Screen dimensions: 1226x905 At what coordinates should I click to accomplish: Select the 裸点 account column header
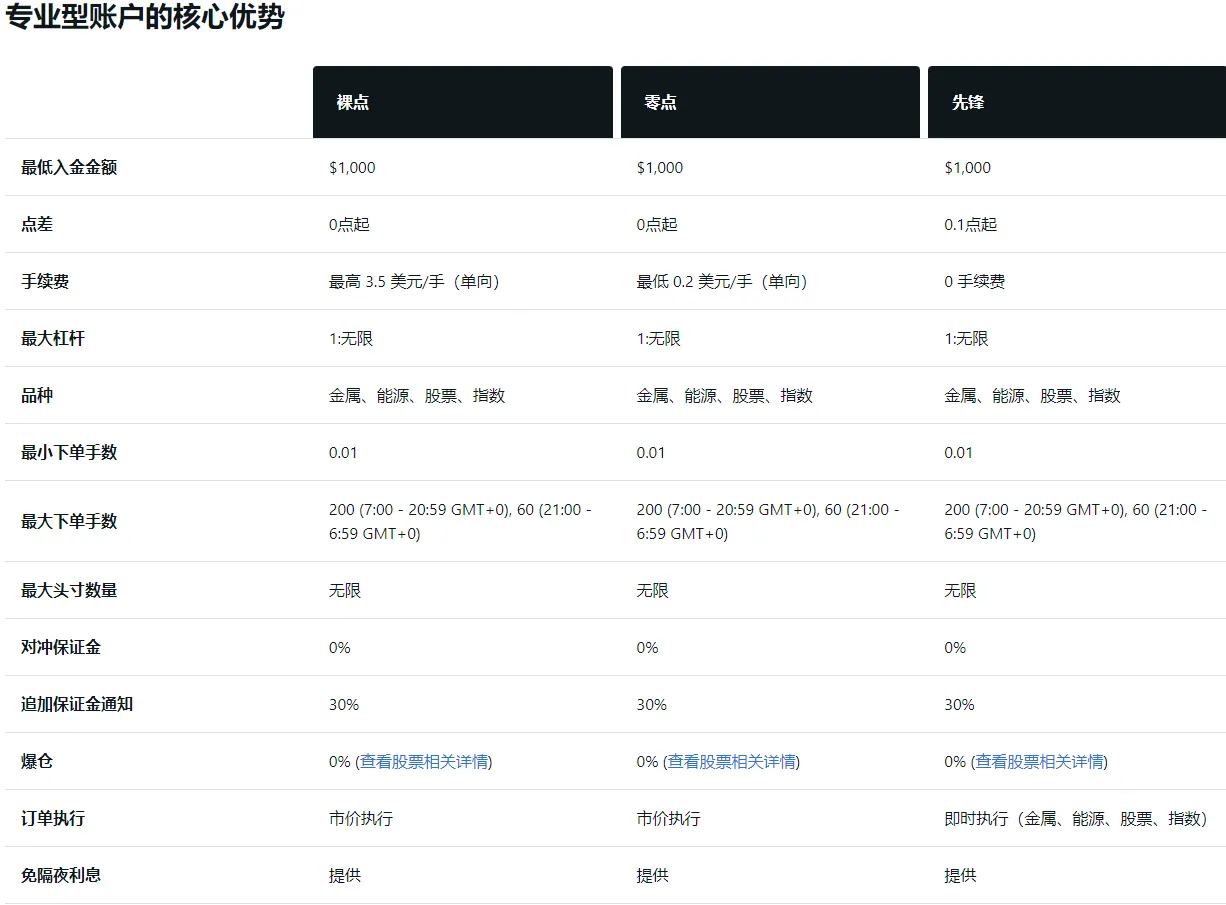463,102
